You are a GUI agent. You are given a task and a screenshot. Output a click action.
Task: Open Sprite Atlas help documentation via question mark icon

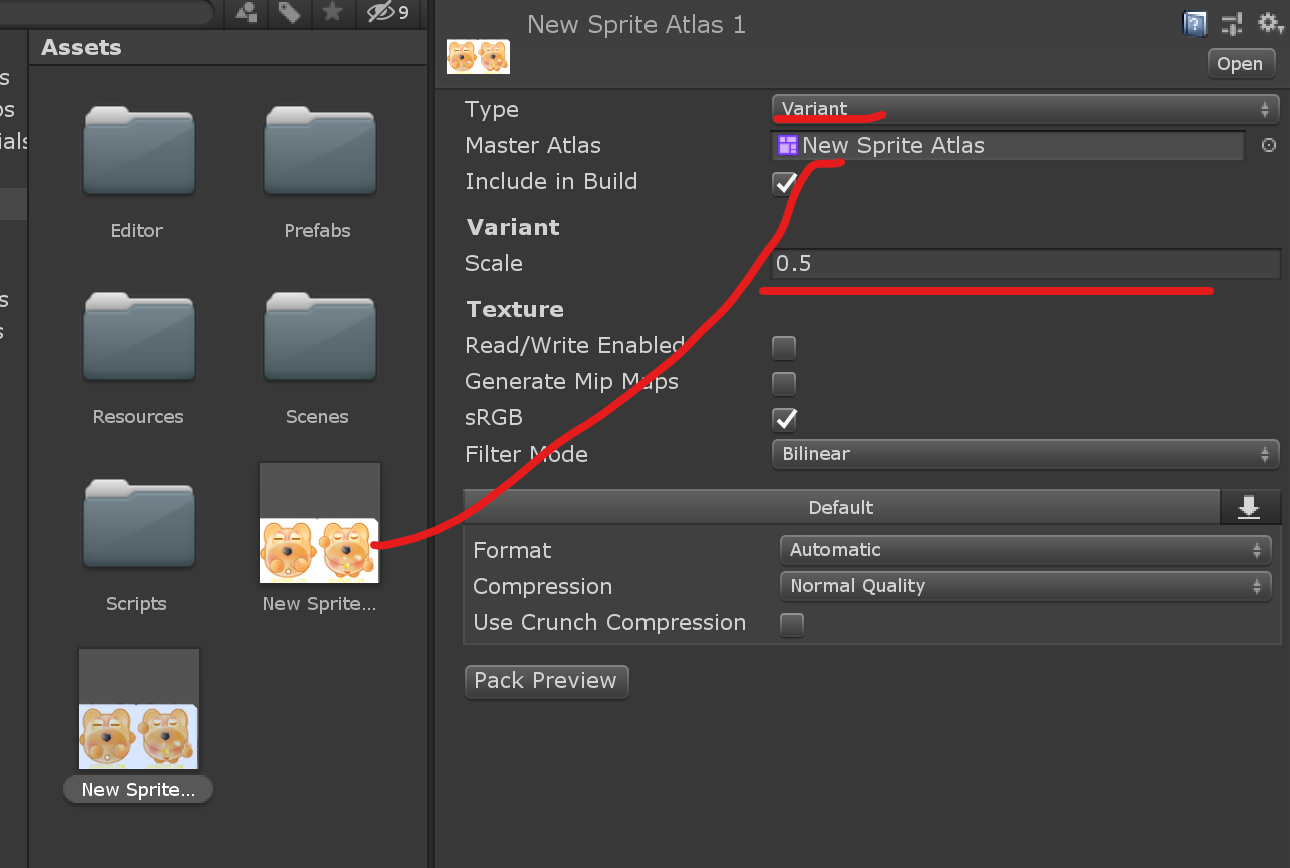click(1194, 23)
